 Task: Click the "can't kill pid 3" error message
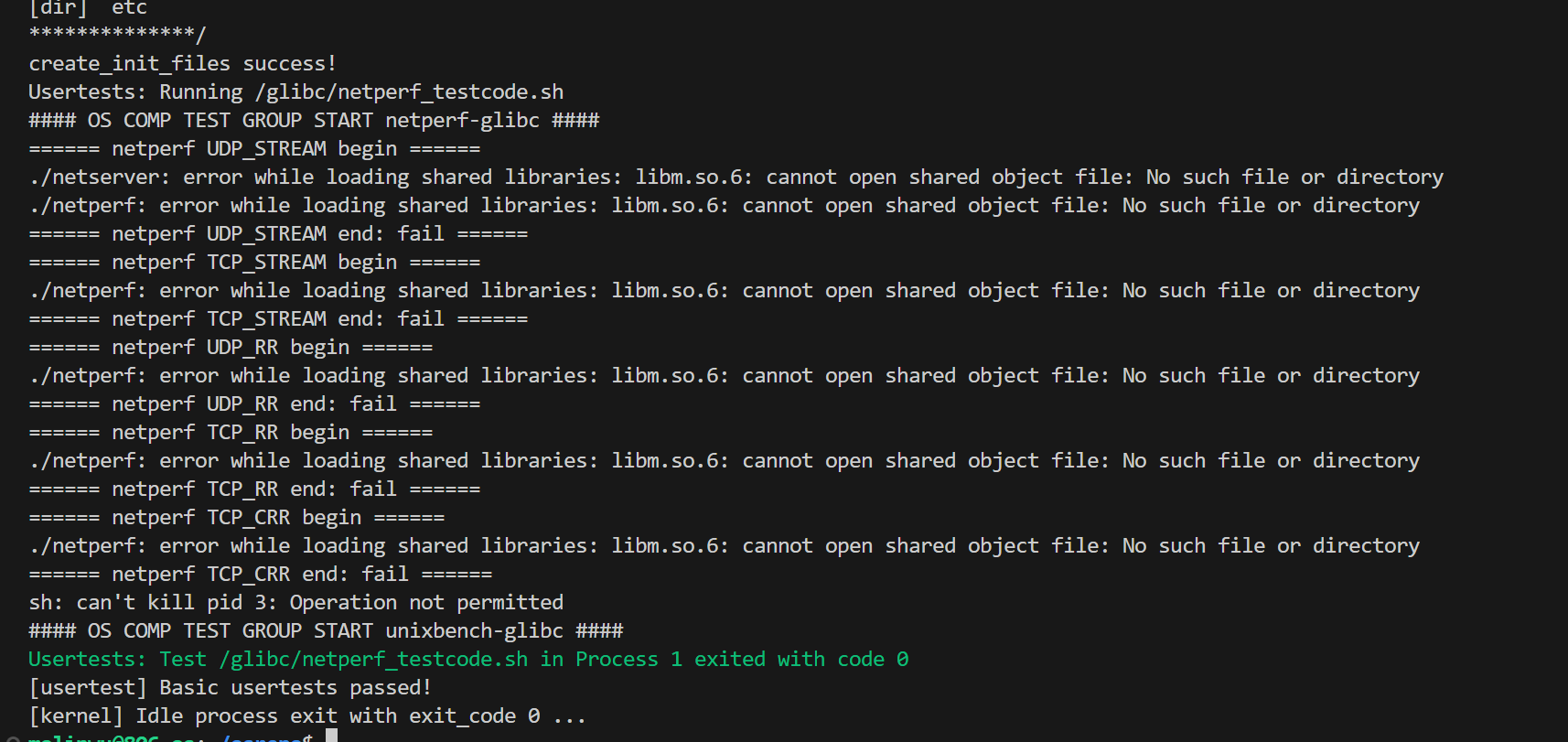coord(295,603)
